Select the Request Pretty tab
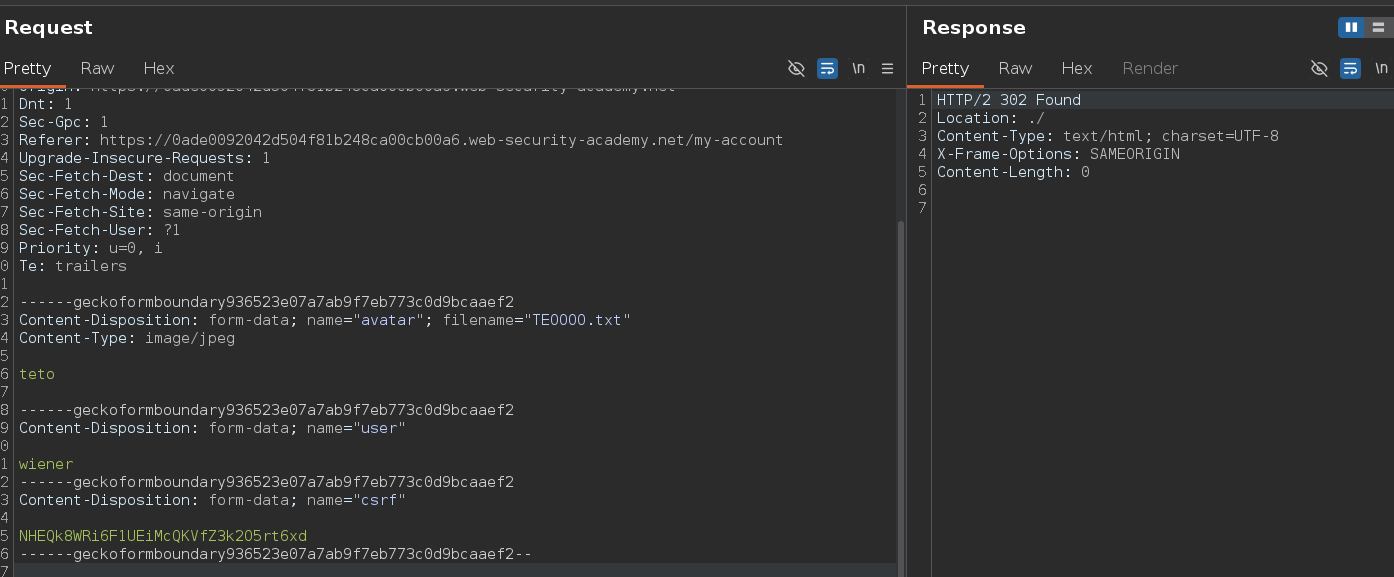Screen dimensions: 1394x577 pos(27,68)
